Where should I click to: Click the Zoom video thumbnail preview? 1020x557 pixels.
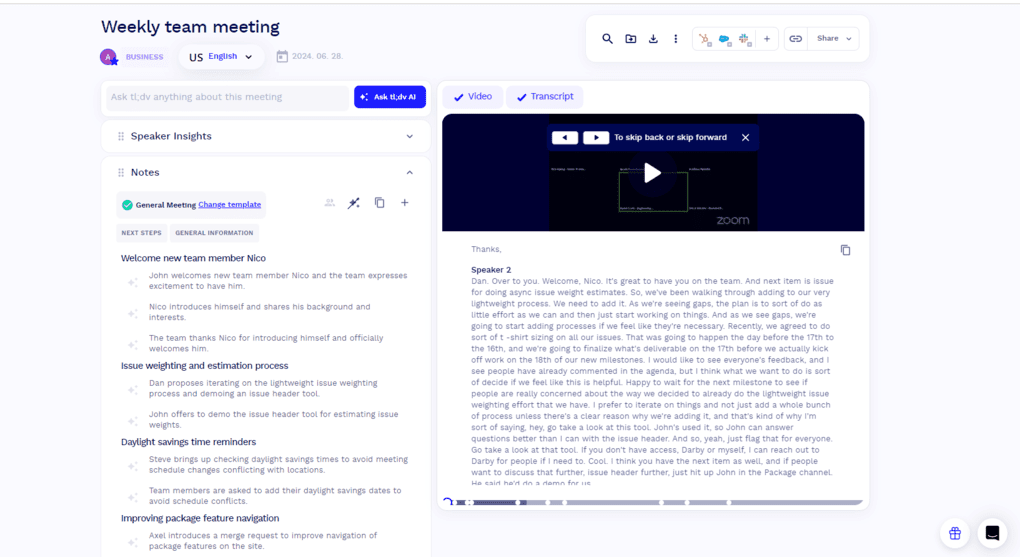click(652, 173)
